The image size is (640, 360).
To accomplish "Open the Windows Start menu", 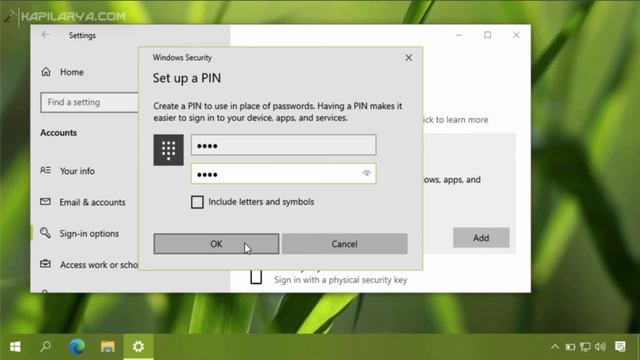I will pos(15,347).
